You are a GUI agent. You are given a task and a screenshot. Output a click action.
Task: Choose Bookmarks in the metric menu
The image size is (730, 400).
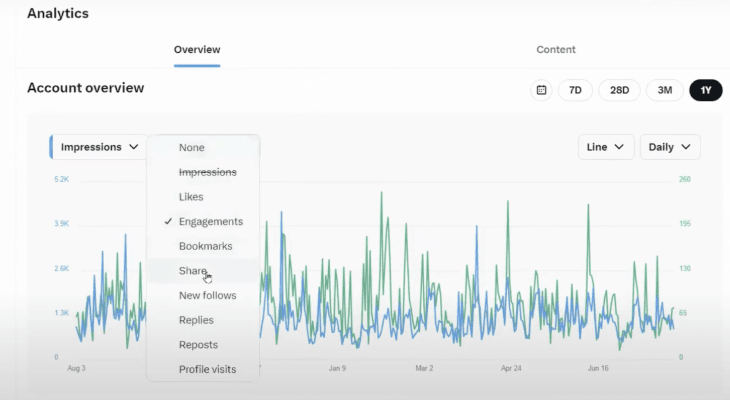205,246
